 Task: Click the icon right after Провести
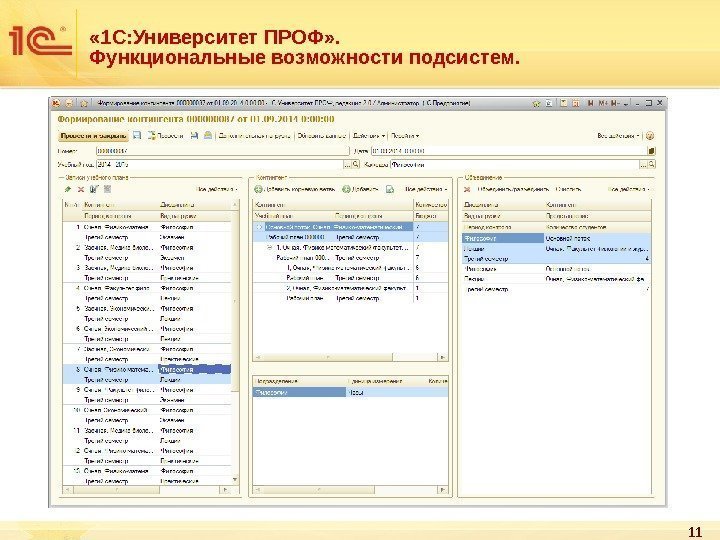tap(194, 135)
